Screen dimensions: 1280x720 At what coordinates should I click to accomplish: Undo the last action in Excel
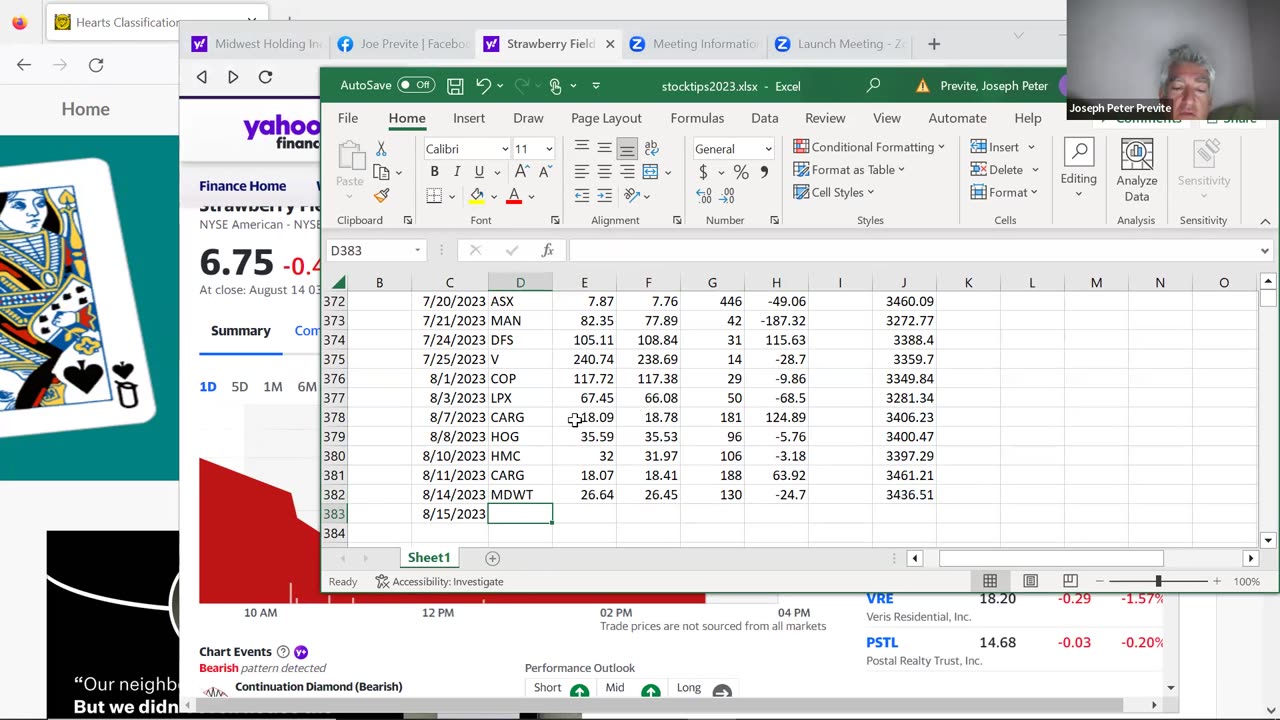click(483, 86)
